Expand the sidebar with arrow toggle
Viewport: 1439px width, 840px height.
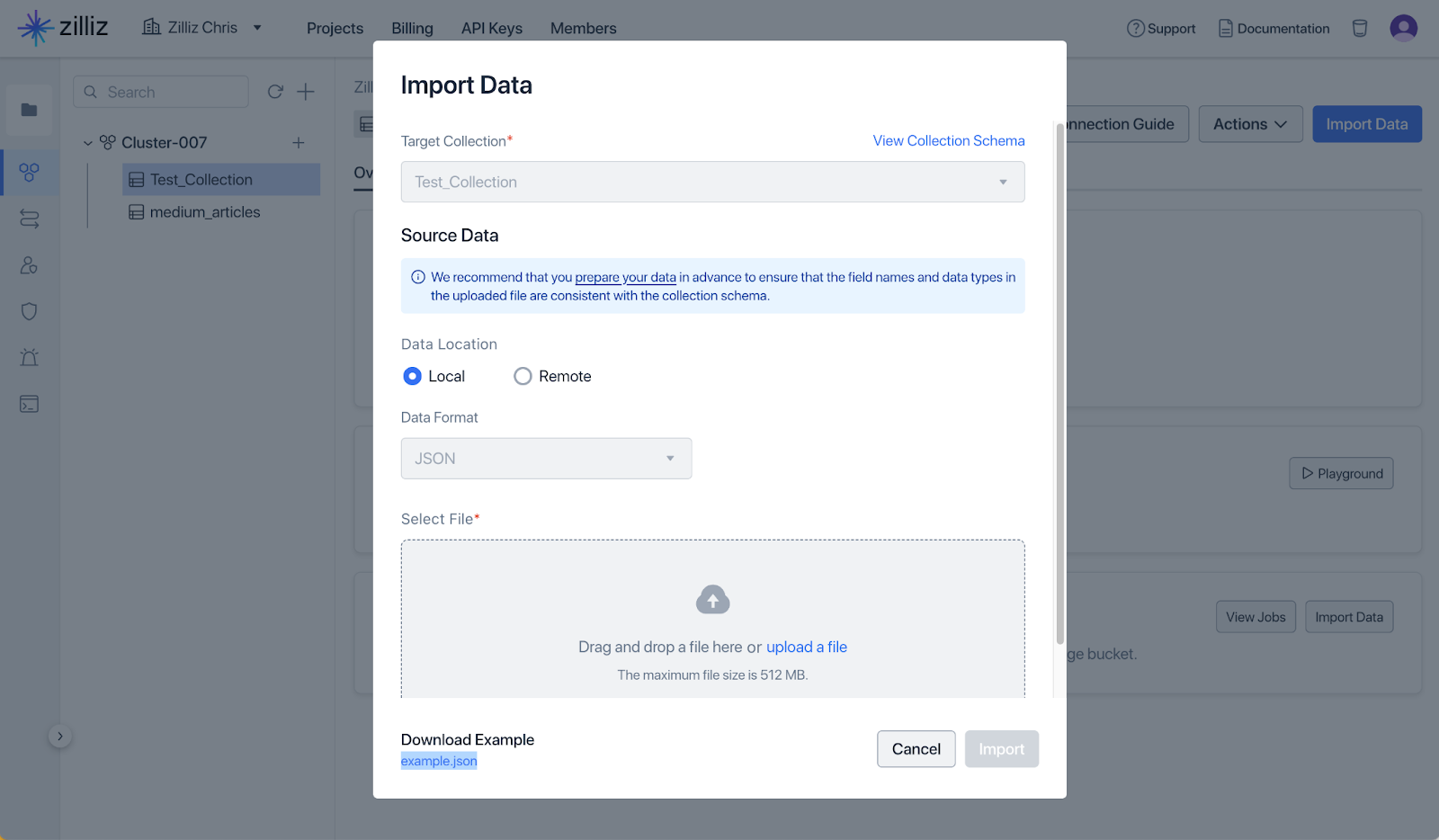point(60,737)
